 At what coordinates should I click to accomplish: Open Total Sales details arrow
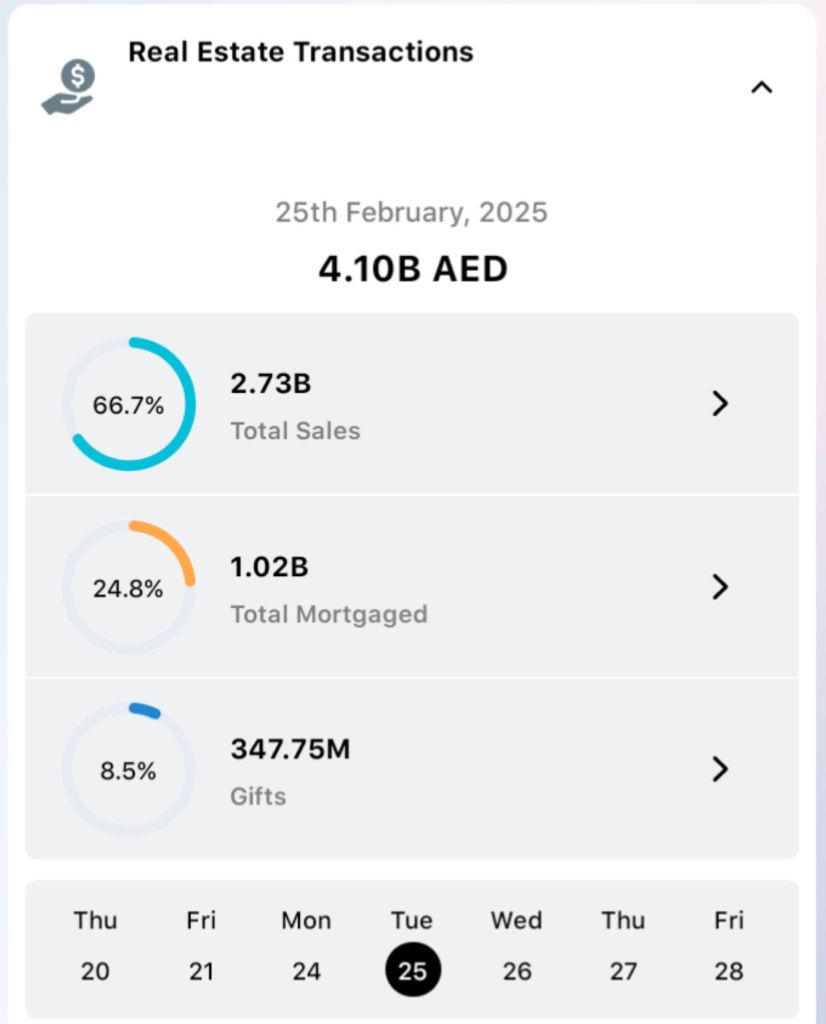tap(719, 404)
